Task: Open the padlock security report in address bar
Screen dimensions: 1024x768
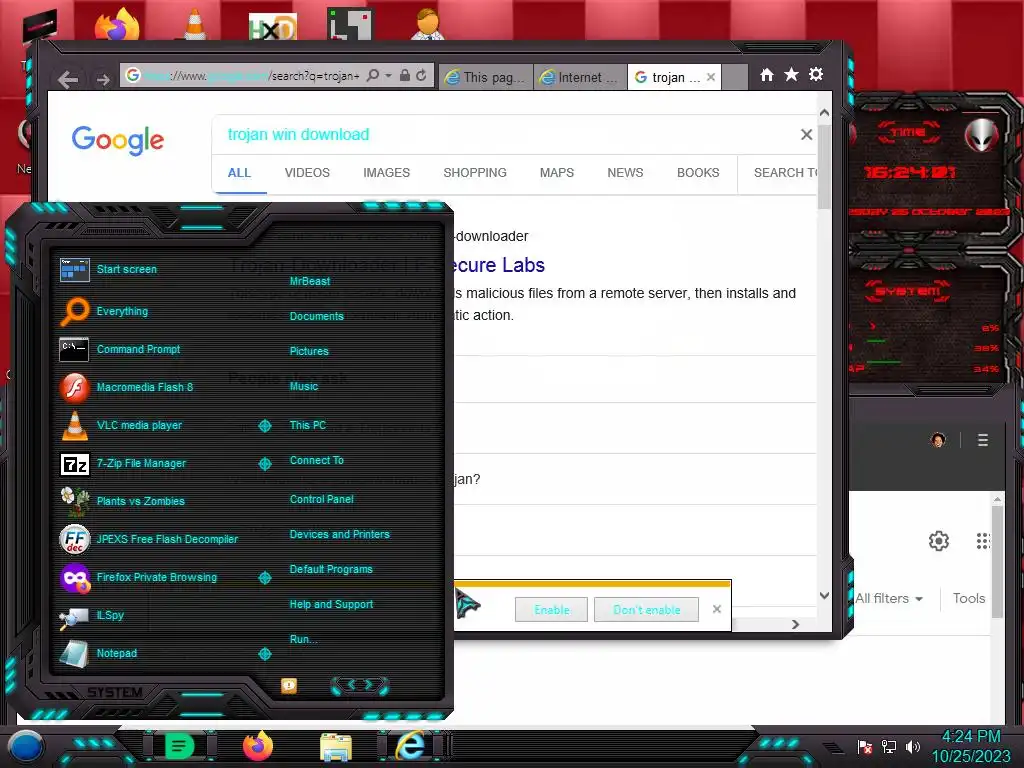Action: tap(405, 76)
